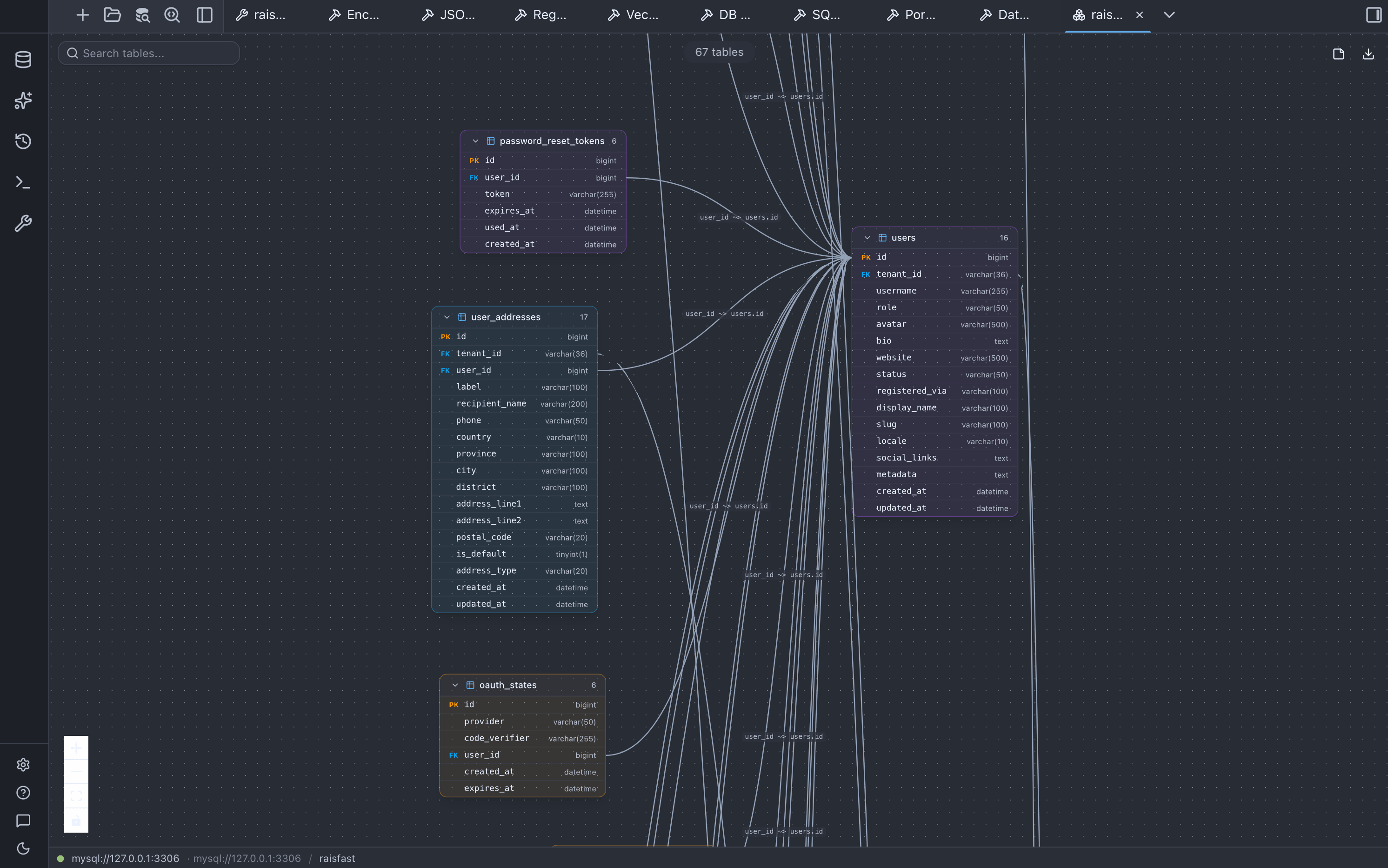
Task: Click the user_addresses table title
Action: 506,317
